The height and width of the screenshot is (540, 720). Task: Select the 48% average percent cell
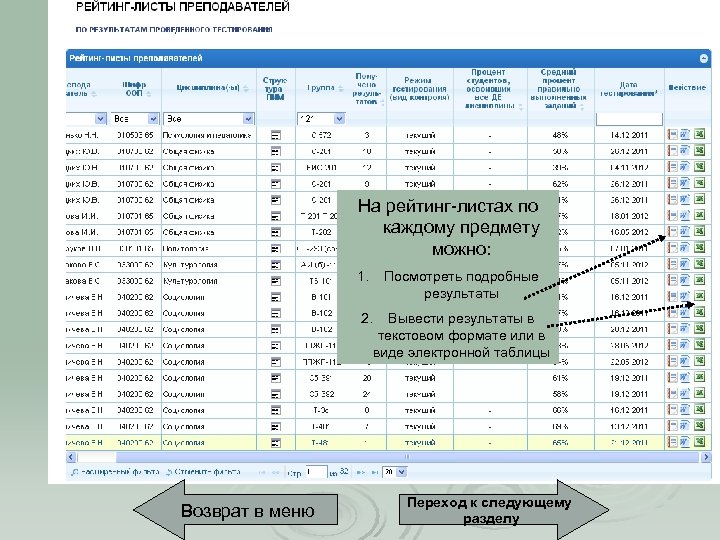click(560, 135)
